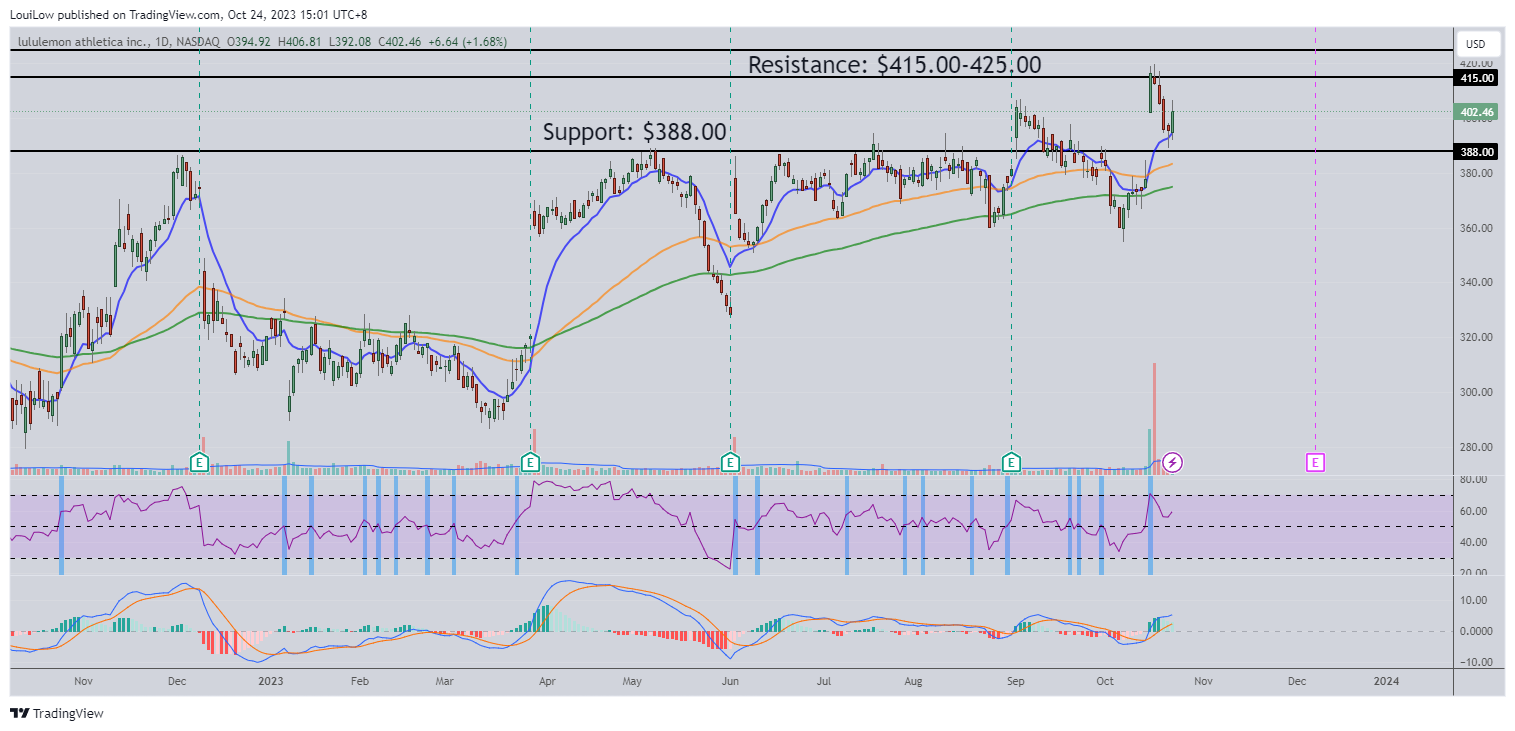Click the green earnings E marker at September 2023
This screenshot has height=731, width=1515.
(1012, 462)
